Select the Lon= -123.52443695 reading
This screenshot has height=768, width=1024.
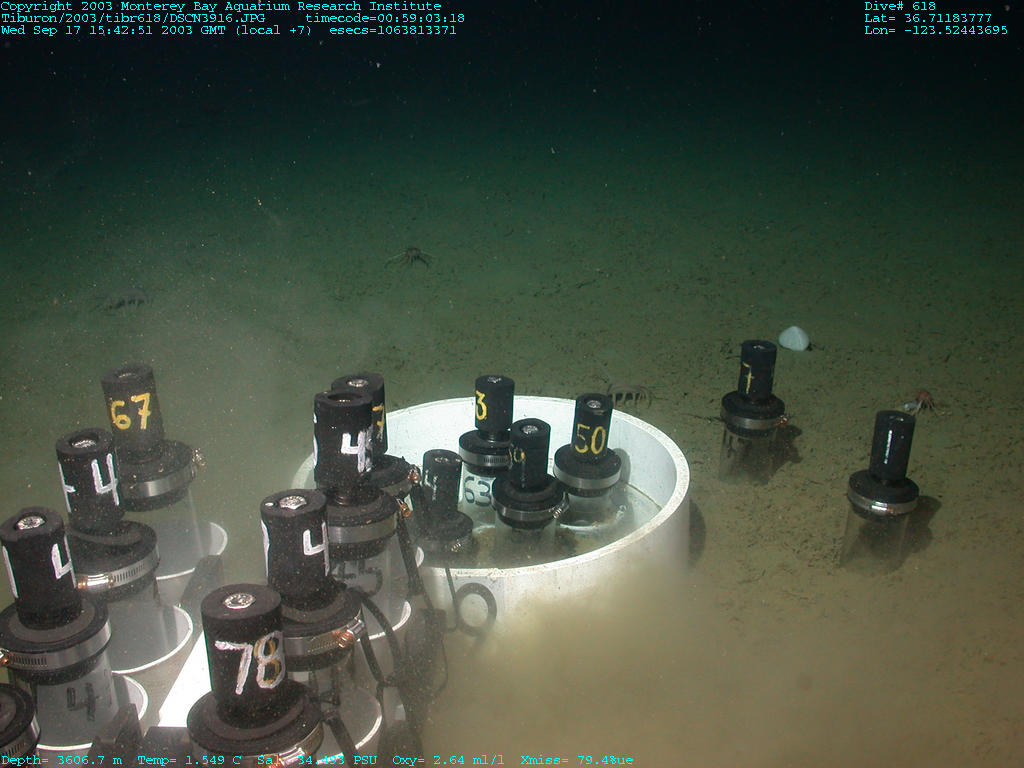click(936, 30)
